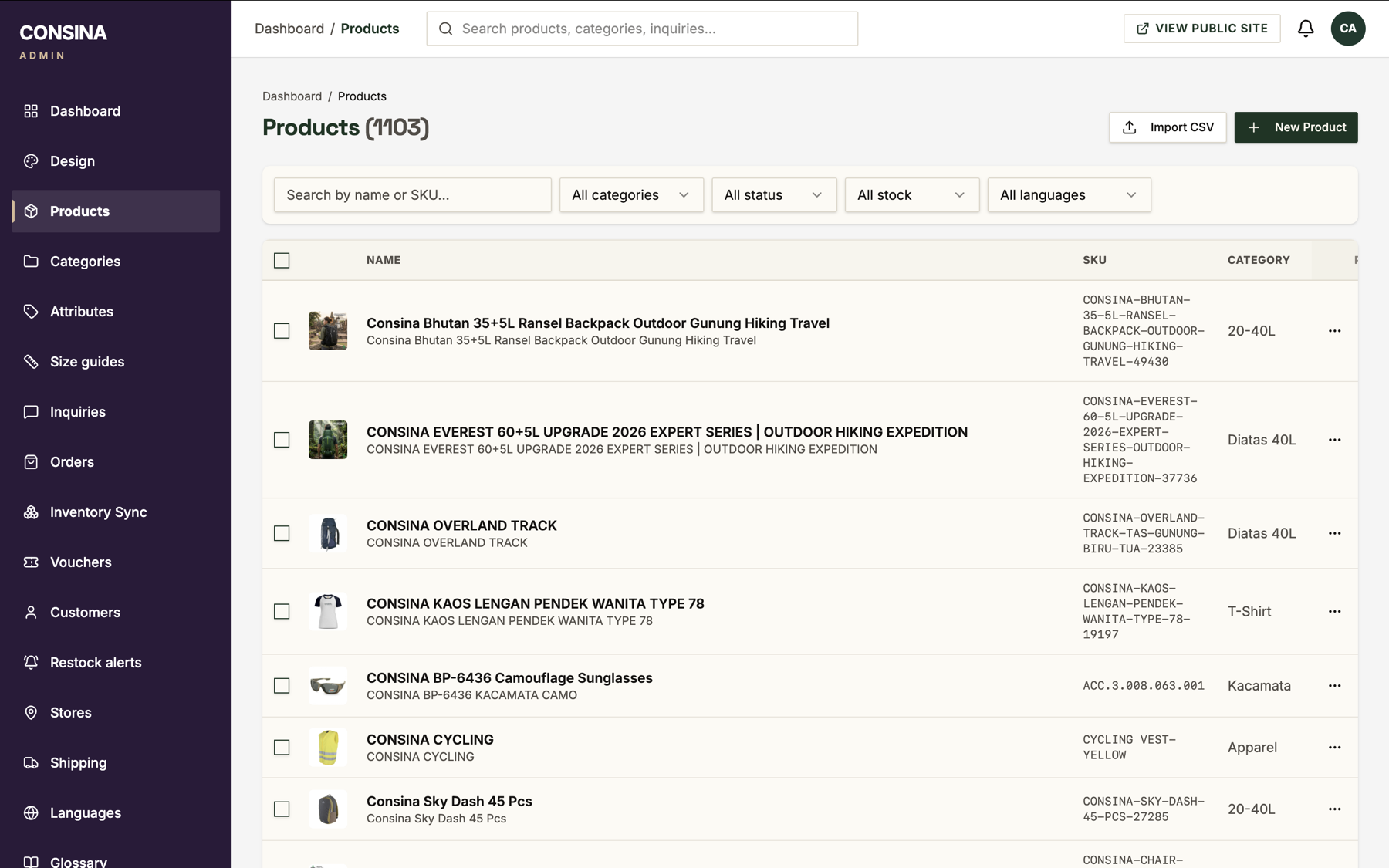
Task: Expand the All stock filter dropdown
Action: click(911, 195)
